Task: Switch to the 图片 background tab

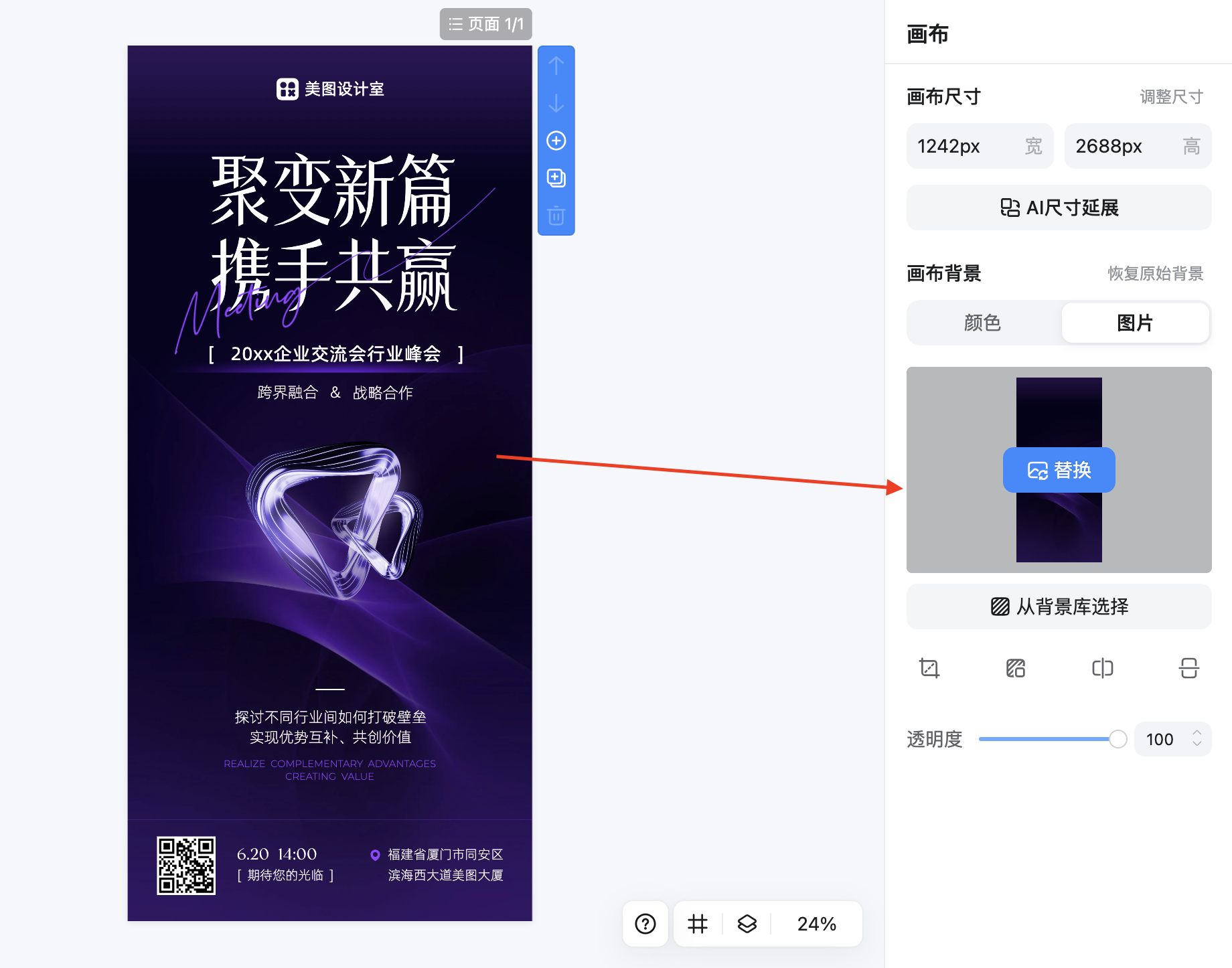Action: 1135,322
